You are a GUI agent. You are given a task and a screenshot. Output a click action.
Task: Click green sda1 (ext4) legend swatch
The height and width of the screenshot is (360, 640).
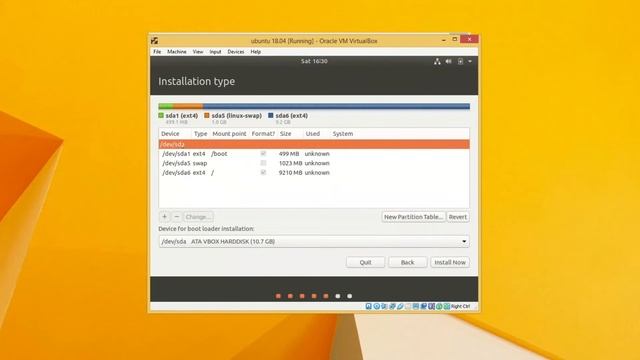(161, 116)
